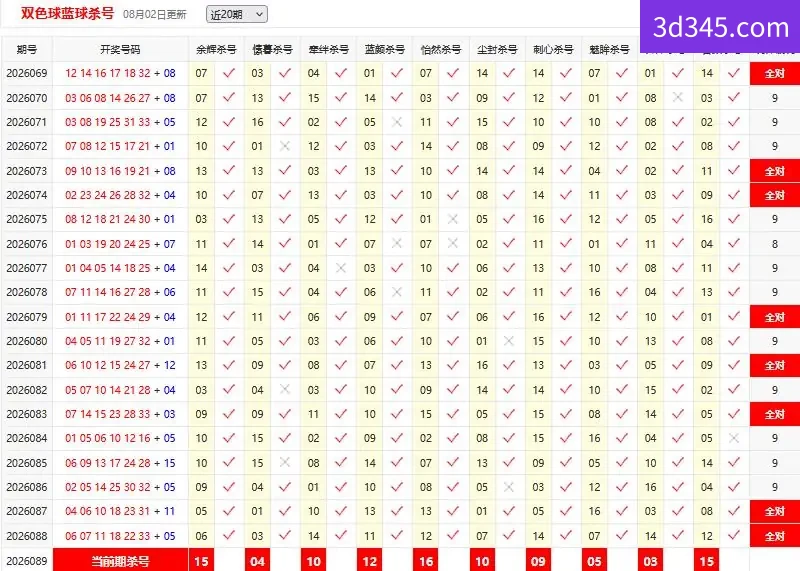The image size is (800, 571).
Task: Select the 开奖号码 column header
Action: 120,49
